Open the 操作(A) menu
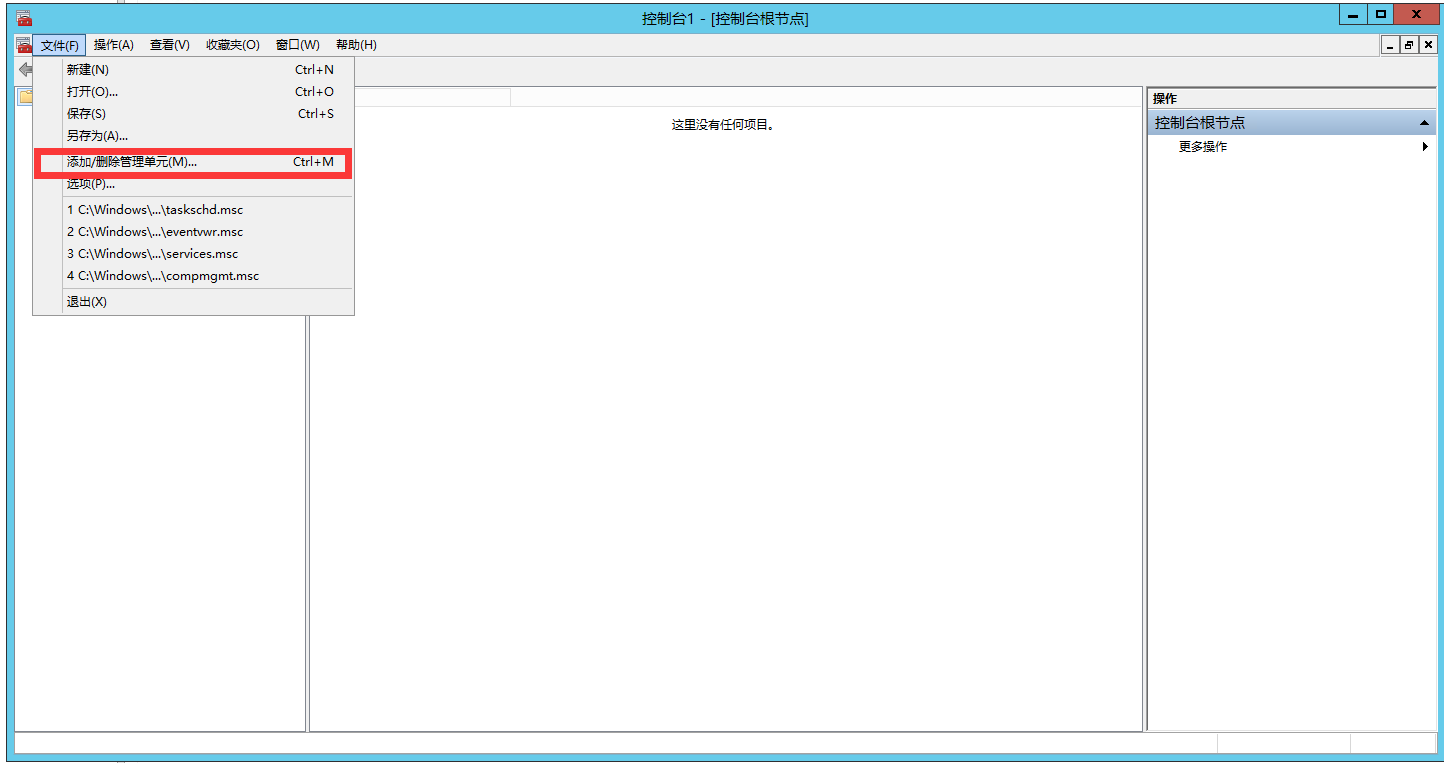 coord(114,45)
